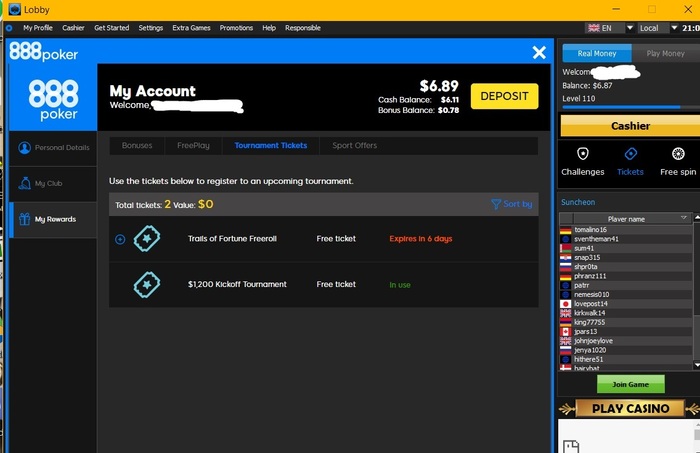Click the 888poker logo in blue header
700x453 pixels.
[43, 51]
